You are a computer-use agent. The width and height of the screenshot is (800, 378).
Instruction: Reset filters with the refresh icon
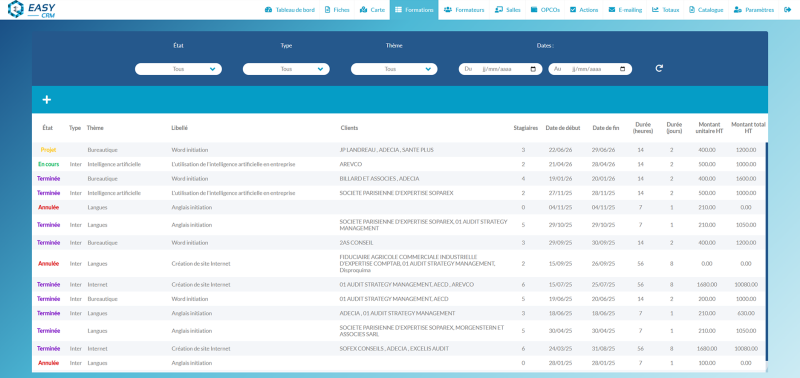click(659, 68)
